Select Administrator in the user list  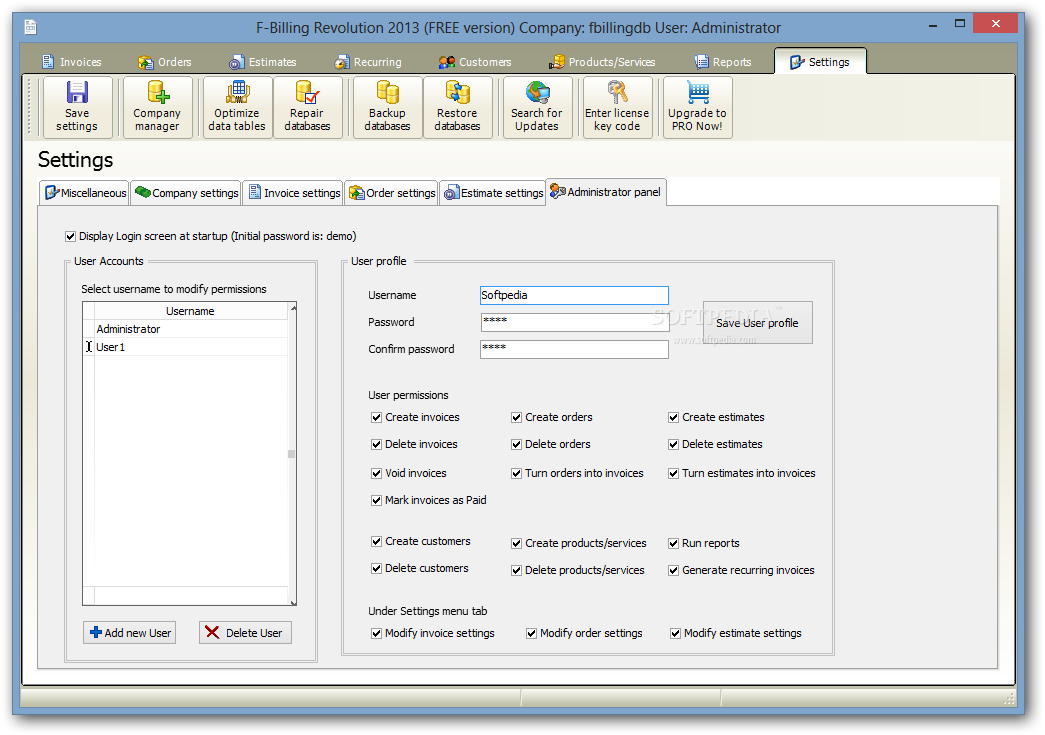[x=191, y=329]
